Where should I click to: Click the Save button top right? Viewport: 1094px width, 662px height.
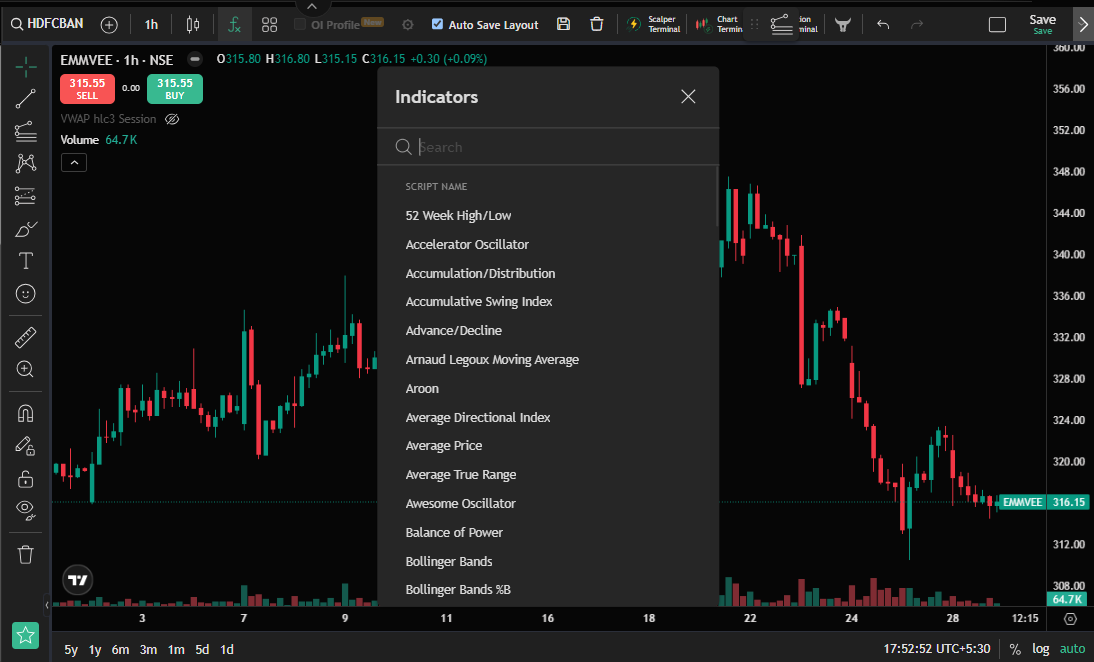point(1042,24)
